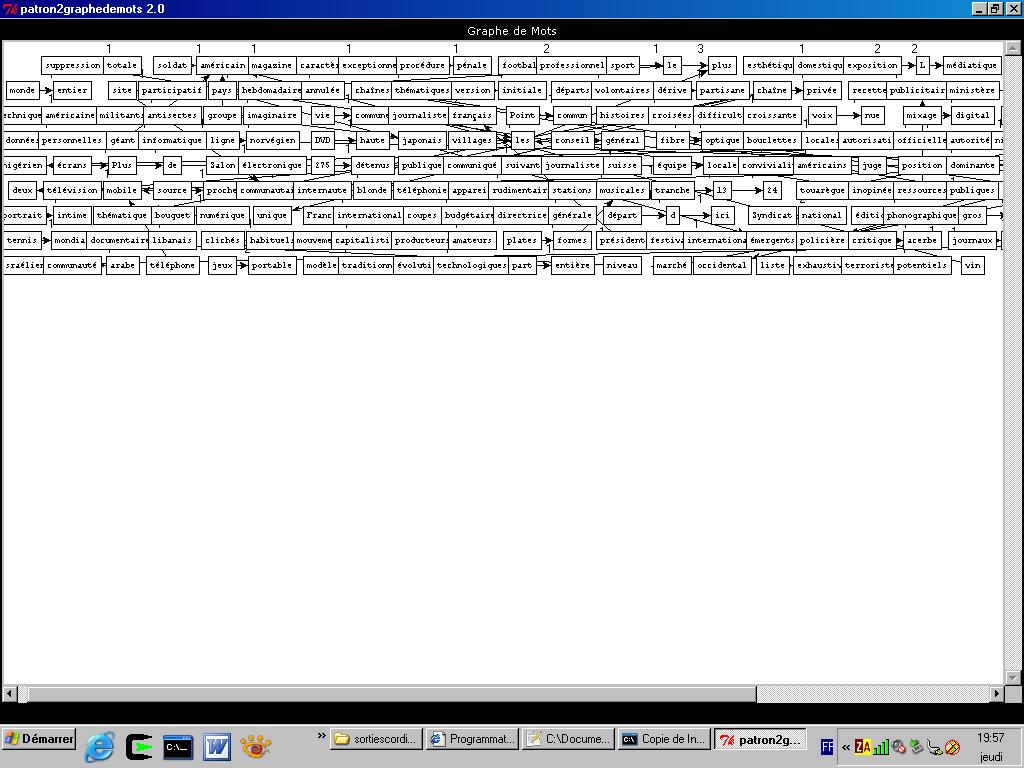Click the FR language indicator in tray
The height and width of the screenshot is (768, 1024).
[827, 746]
